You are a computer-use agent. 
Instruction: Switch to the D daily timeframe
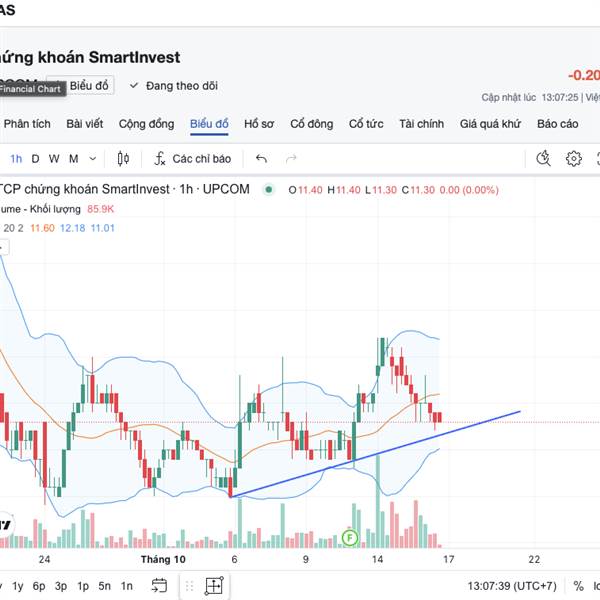[35, 158]
